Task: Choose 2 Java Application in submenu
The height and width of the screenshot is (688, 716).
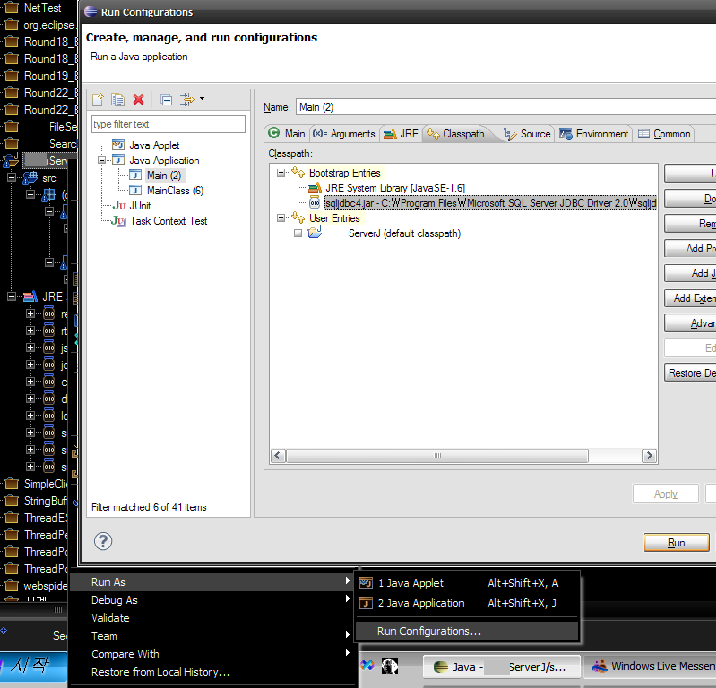Action: 467,603
